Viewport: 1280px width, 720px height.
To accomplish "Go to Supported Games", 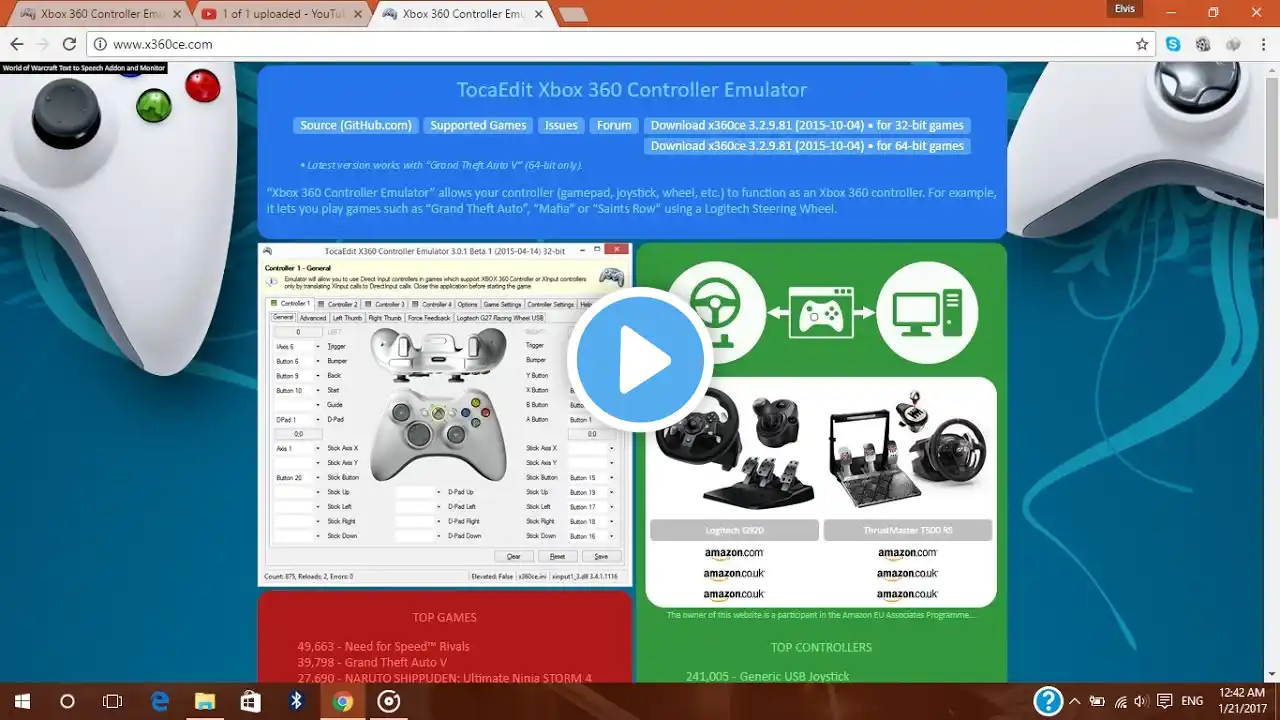I will pyautogui.click(x=478, y=125).
